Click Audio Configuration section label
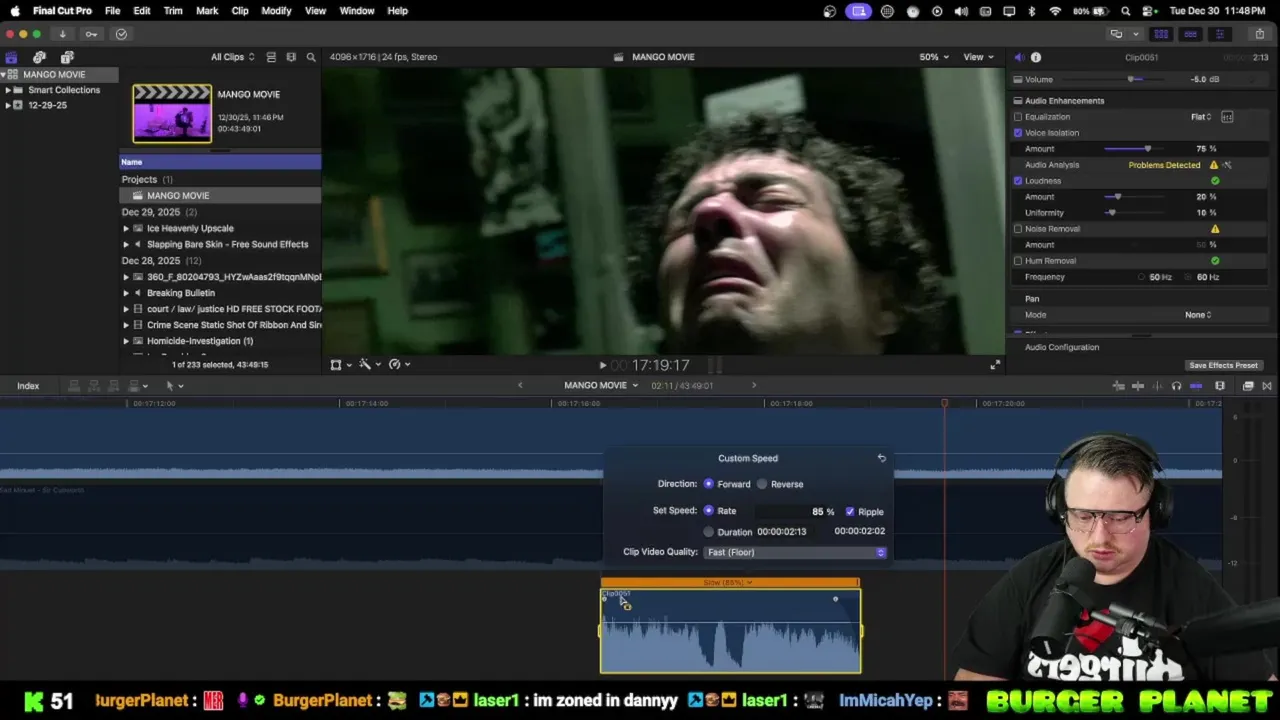 tap(1062, 347)
